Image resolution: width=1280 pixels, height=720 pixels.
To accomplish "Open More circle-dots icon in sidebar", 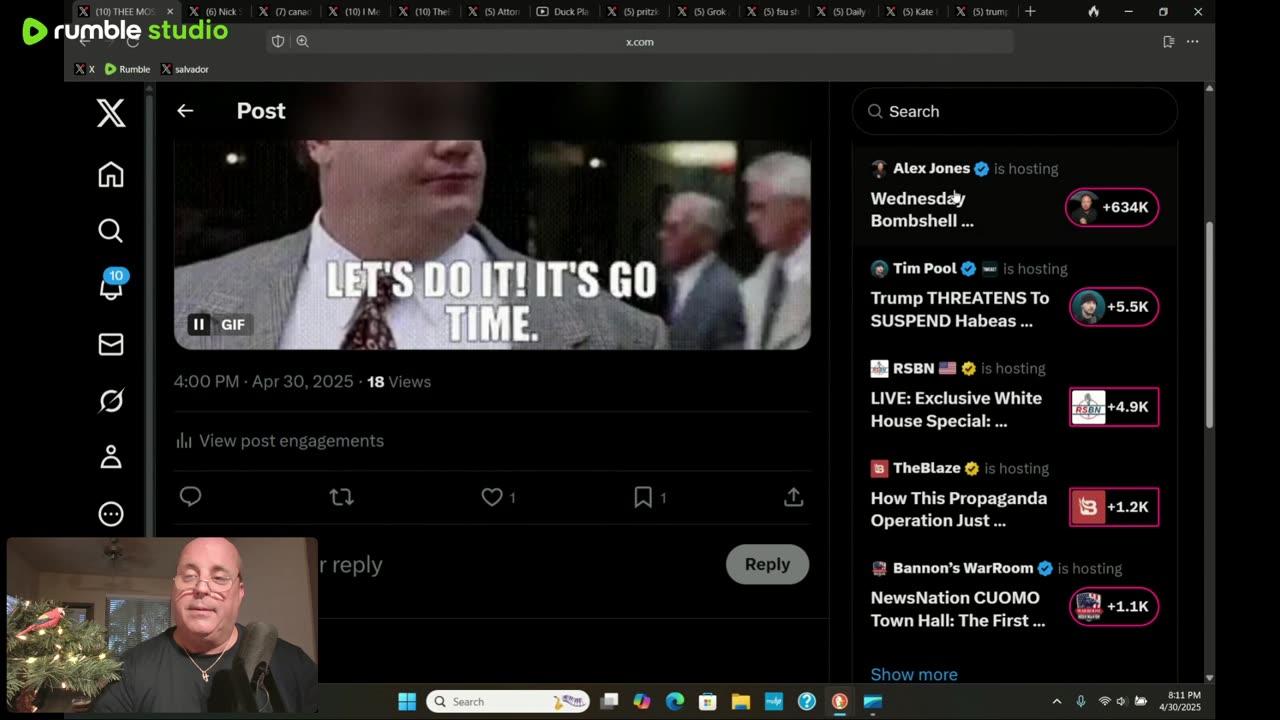I will coord(111,514).
